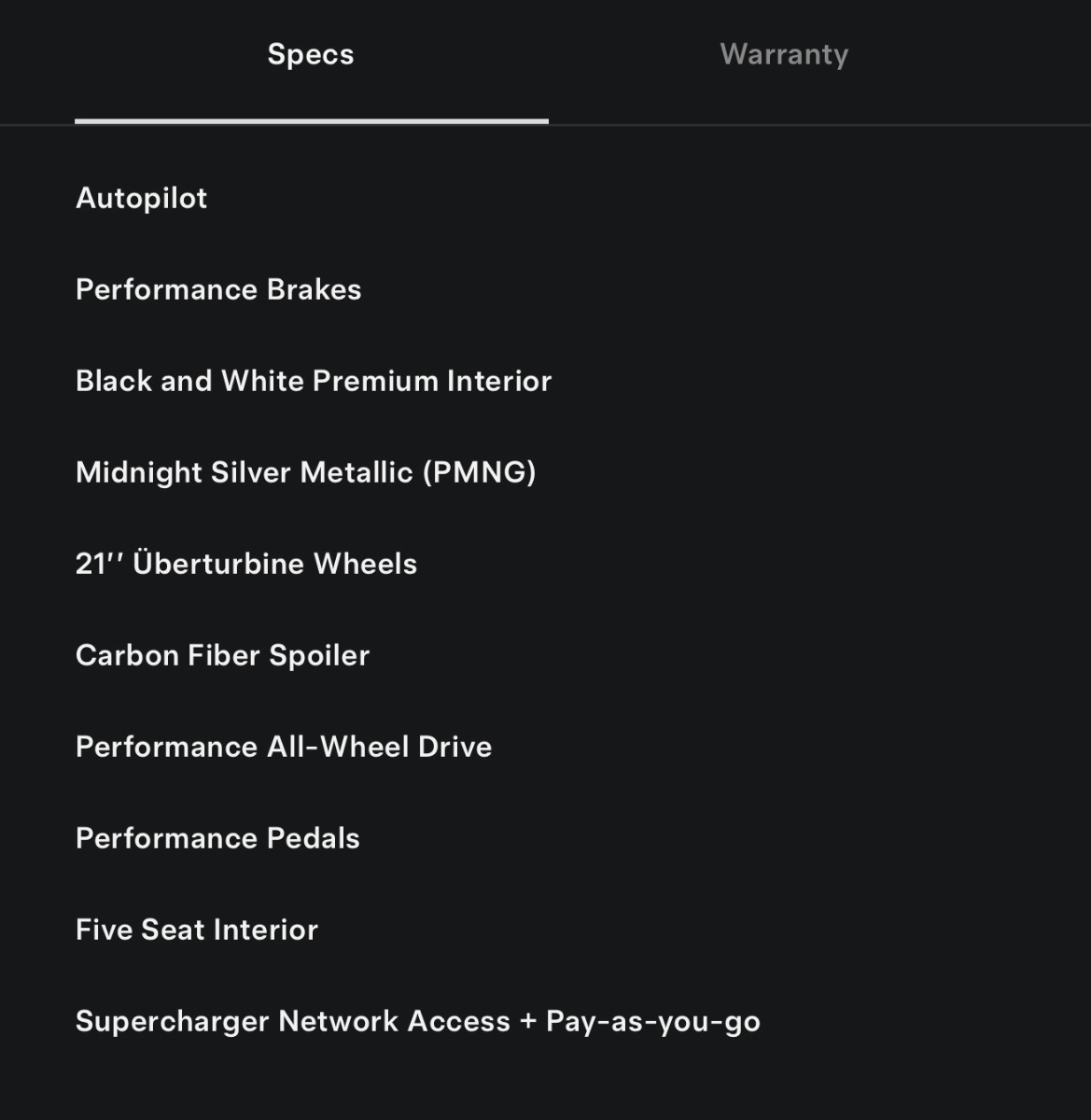Tap Midnight Silver Metallic (PMNG) entry
The height and width of the screenshot is (1120, 1091).
point(306,472)
